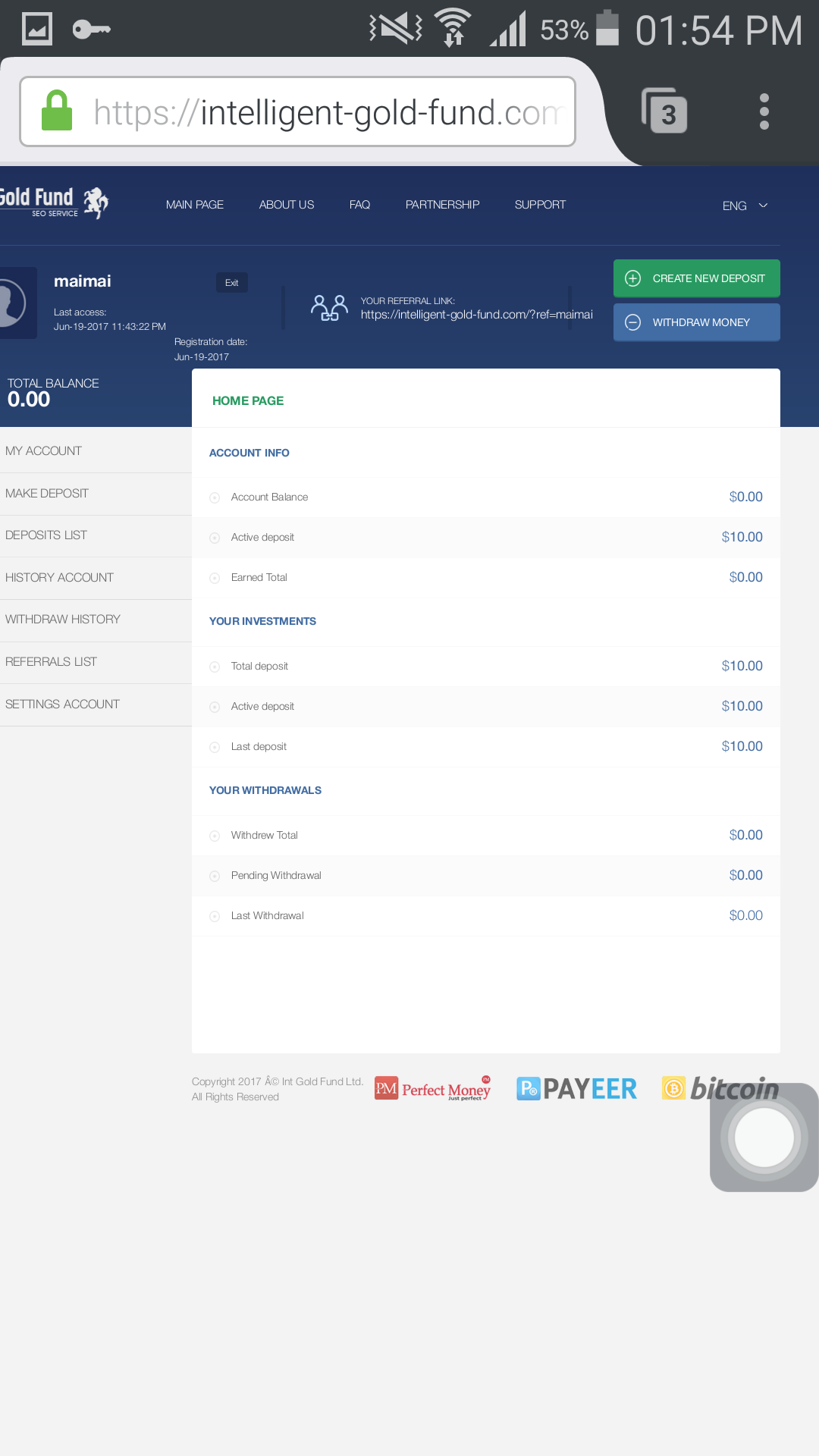Click the Last deposit $10.00 value

point(742,746)
